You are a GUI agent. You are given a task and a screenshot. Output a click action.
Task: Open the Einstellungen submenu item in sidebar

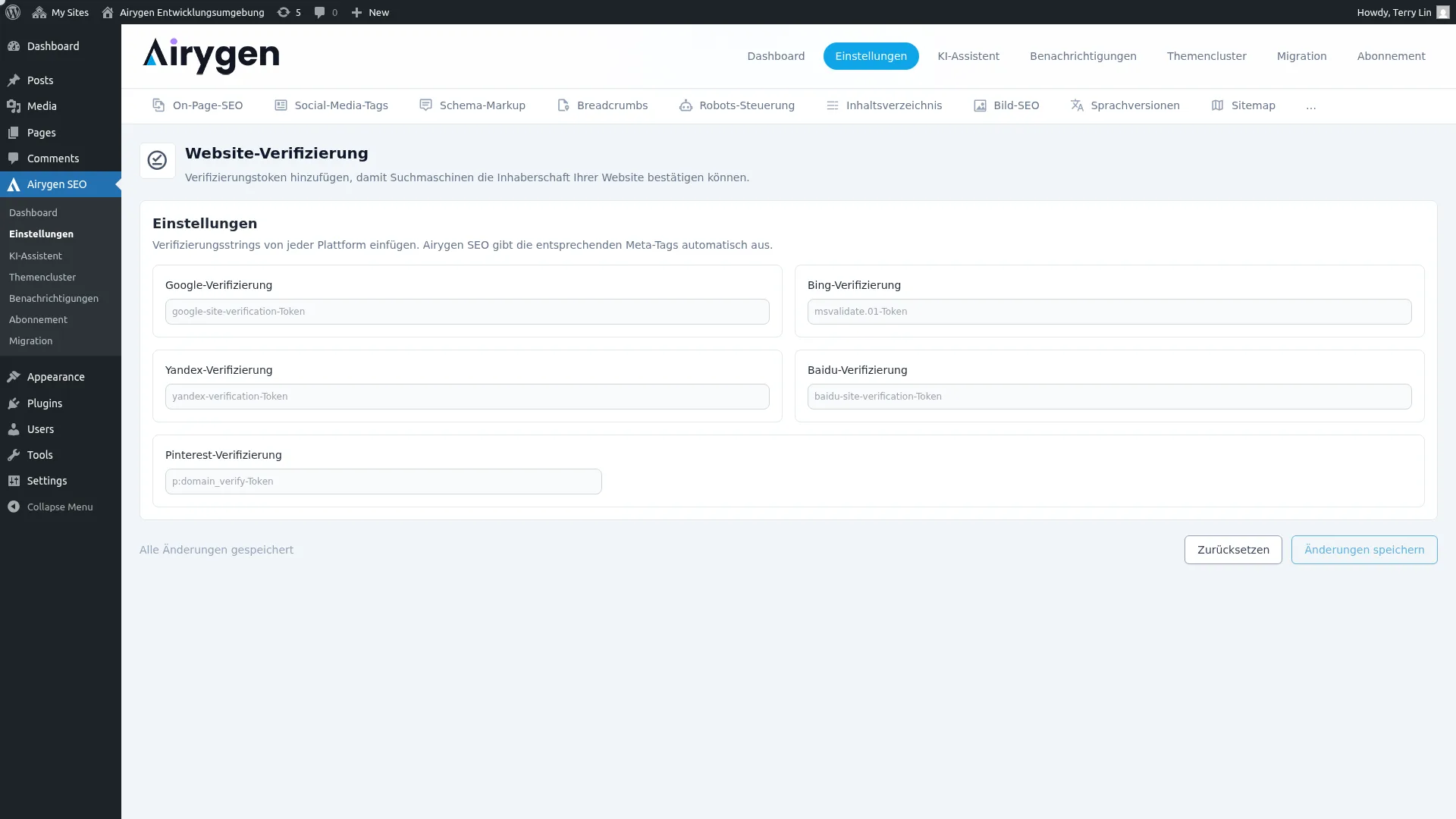pos(41,234)
